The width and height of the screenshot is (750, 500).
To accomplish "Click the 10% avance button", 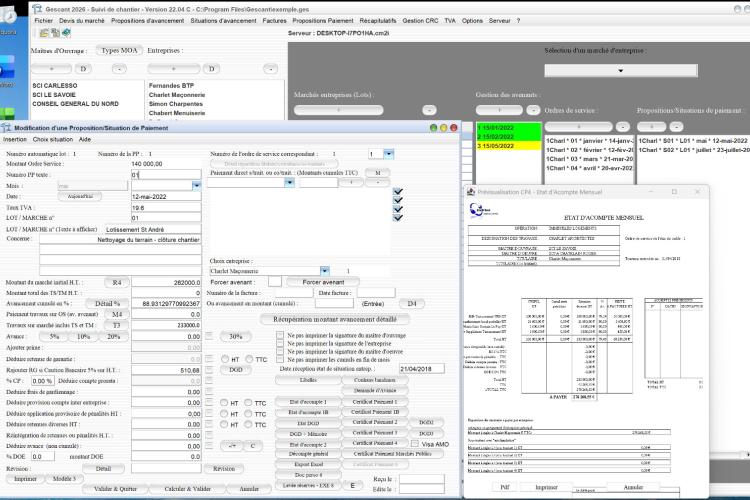I will point(83,336).
